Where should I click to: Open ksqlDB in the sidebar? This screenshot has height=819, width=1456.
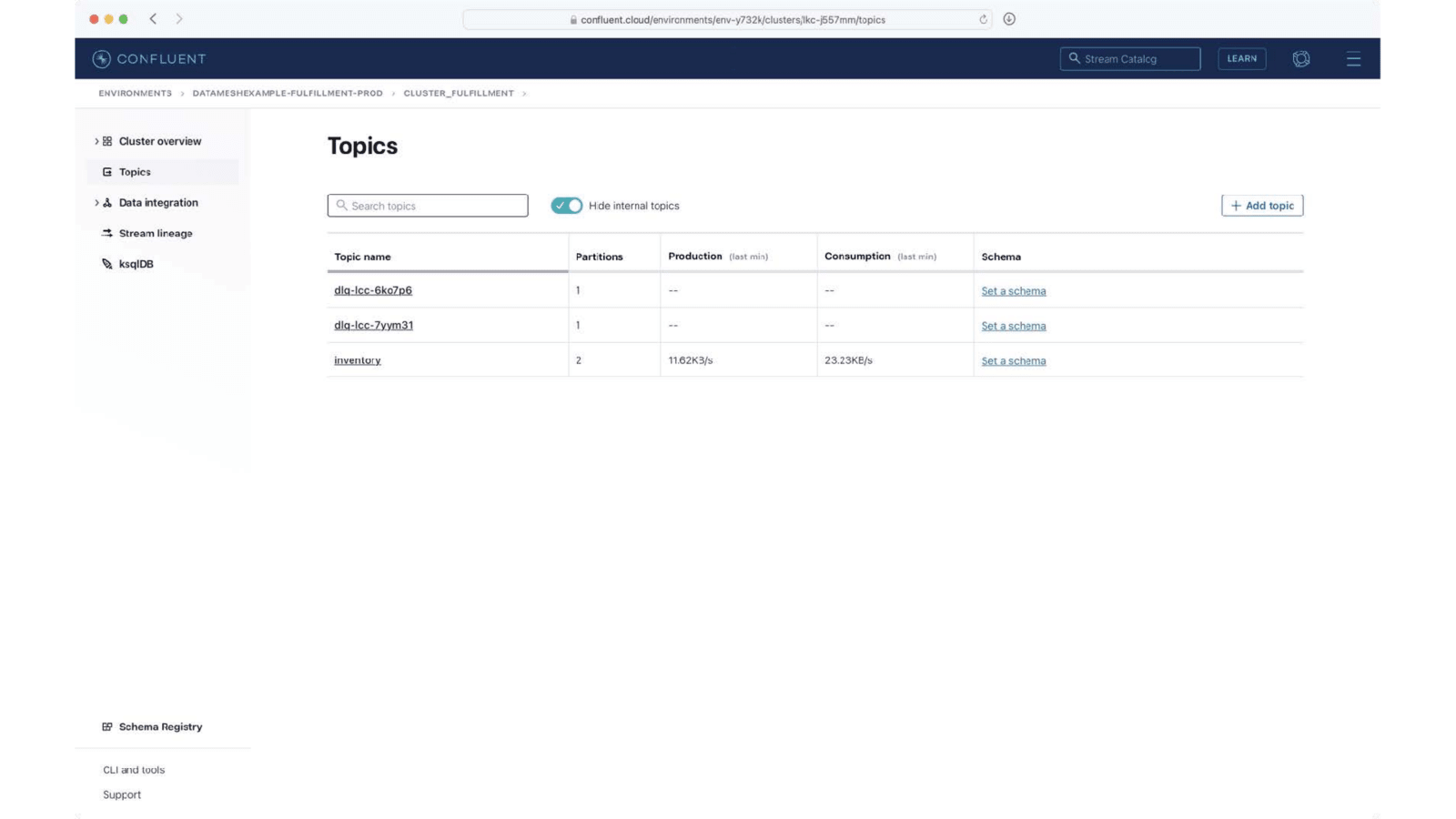pos(136,264)
